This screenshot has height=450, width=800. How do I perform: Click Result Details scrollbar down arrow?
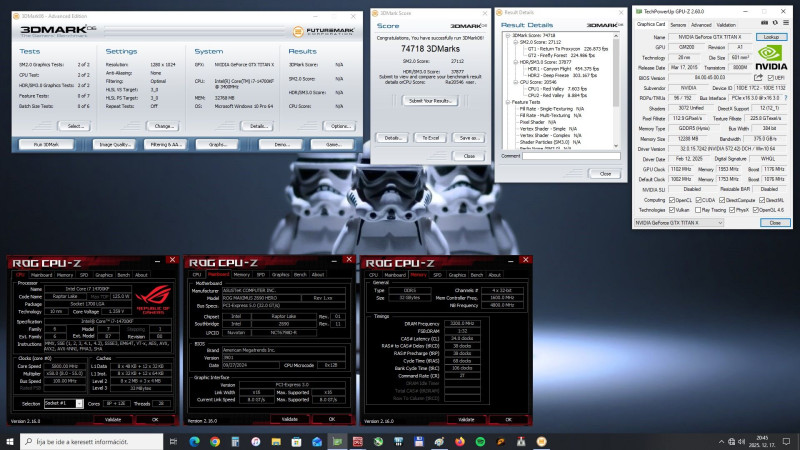coord(616,146)
